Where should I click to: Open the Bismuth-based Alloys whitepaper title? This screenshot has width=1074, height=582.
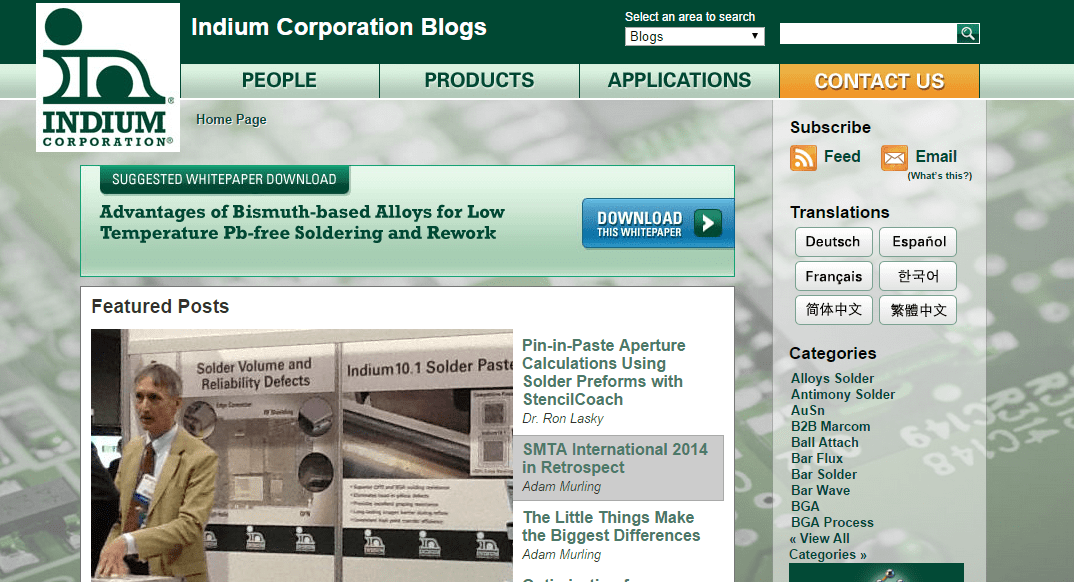pos(302,223)
